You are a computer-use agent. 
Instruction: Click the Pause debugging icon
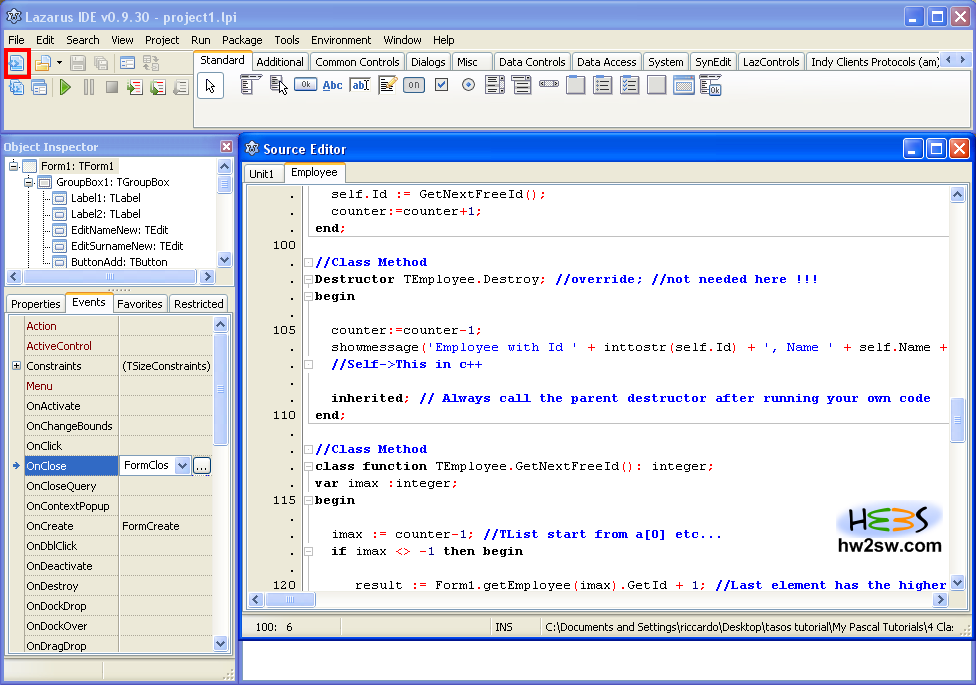[x=89, y=87]
